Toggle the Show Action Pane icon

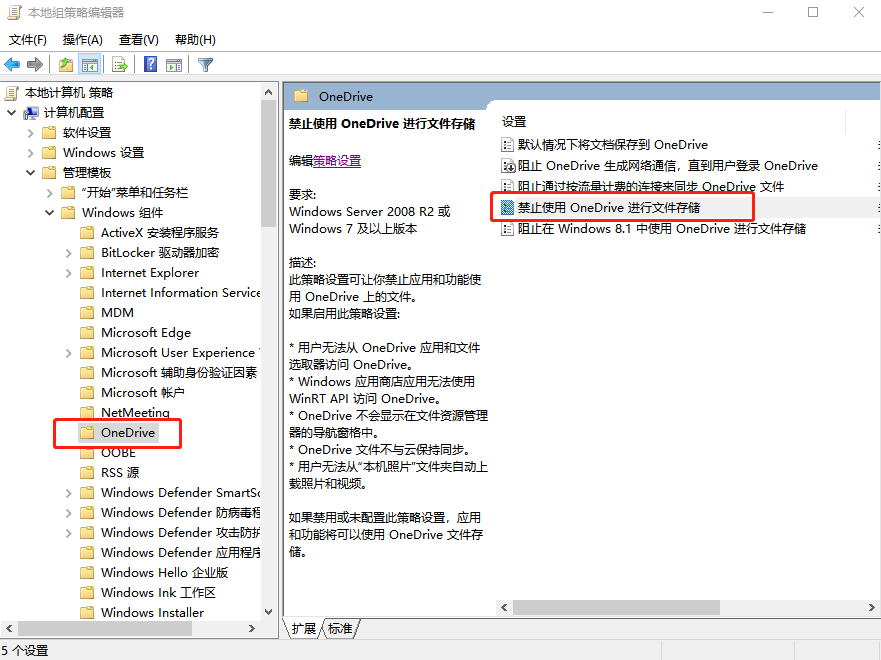[172, 63]
